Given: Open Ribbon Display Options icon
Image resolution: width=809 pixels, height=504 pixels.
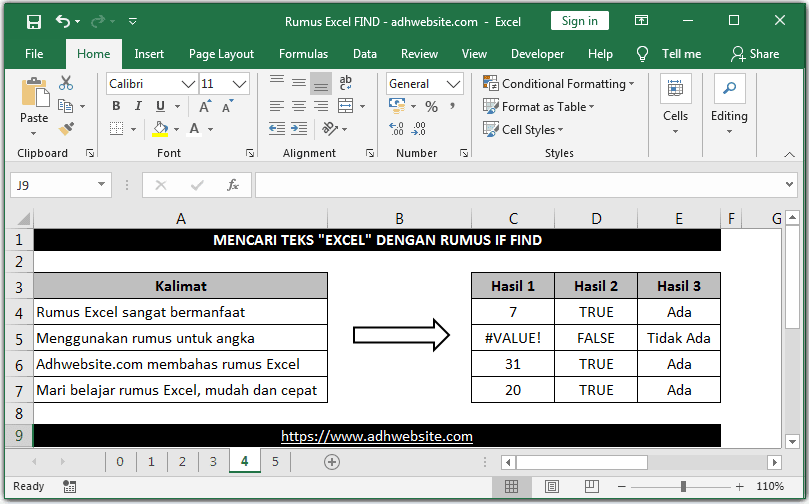Looking at the screenshot, I should point(641,21).
